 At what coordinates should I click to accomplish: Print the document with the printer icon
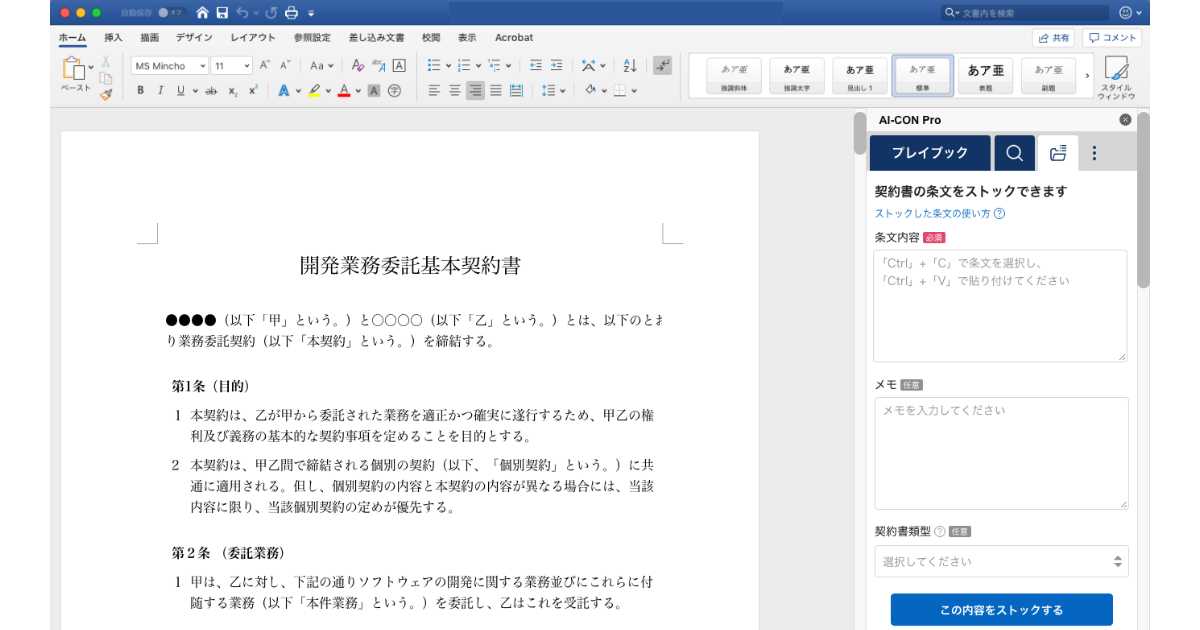point(292,13)
